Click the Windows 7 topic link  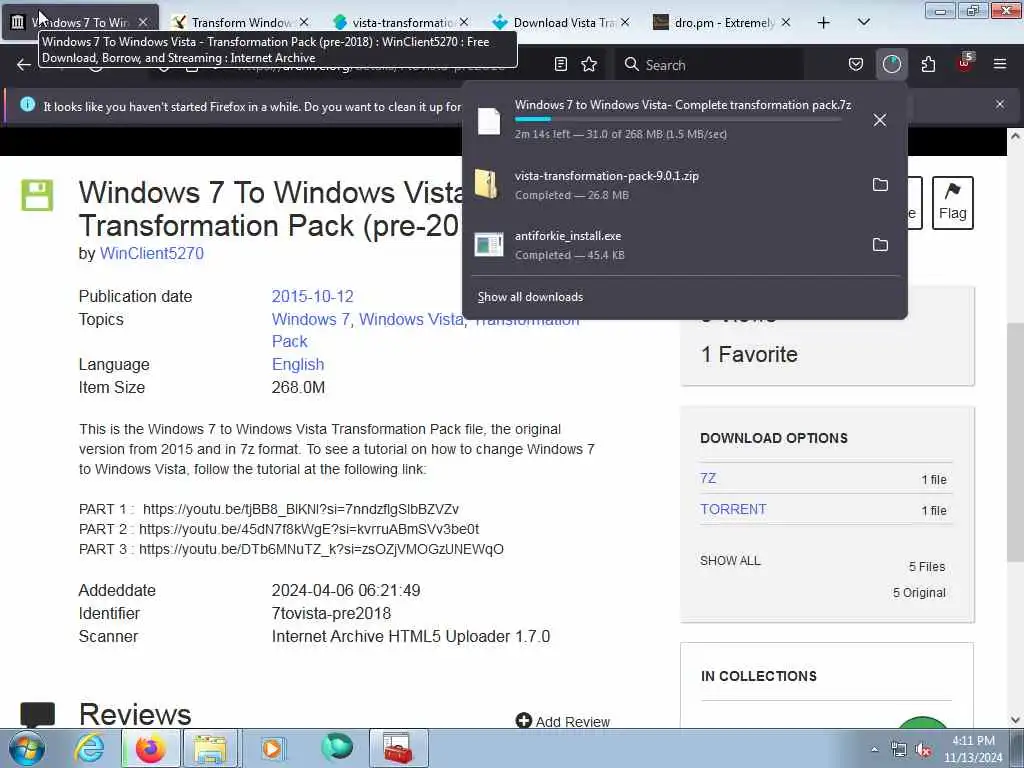tap(310, 319)
